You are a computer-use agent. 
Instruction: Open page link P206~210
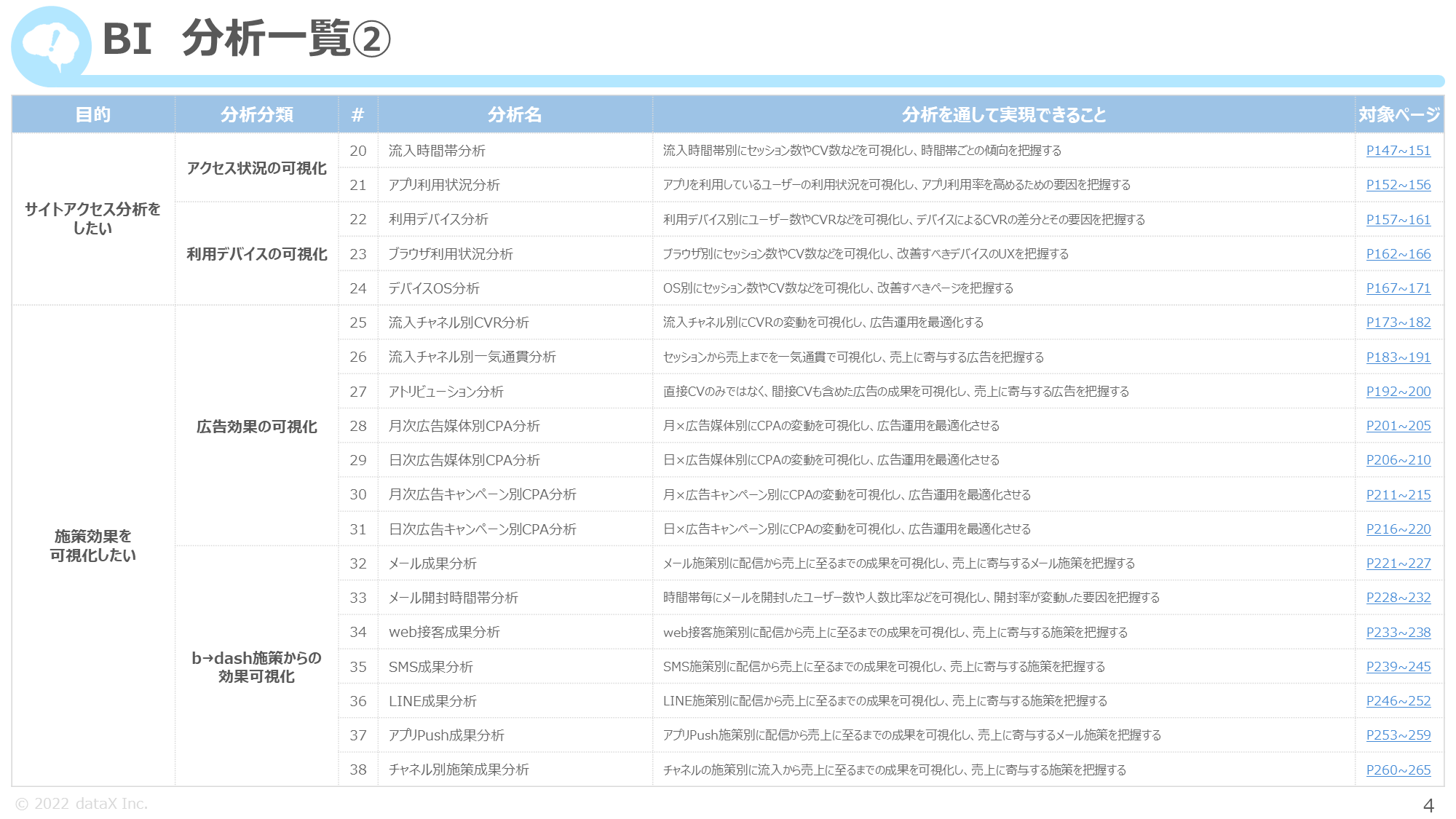coord(1398,460)
